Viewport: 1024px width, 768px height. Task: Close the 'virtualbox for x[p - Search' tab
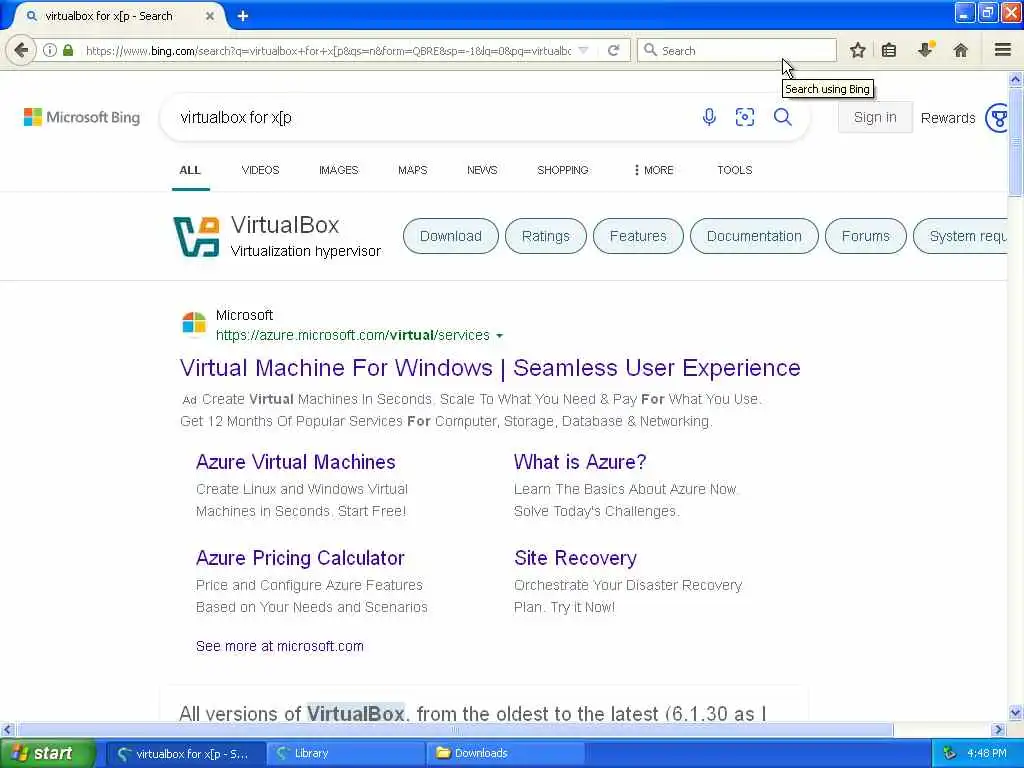click(210, 16)
